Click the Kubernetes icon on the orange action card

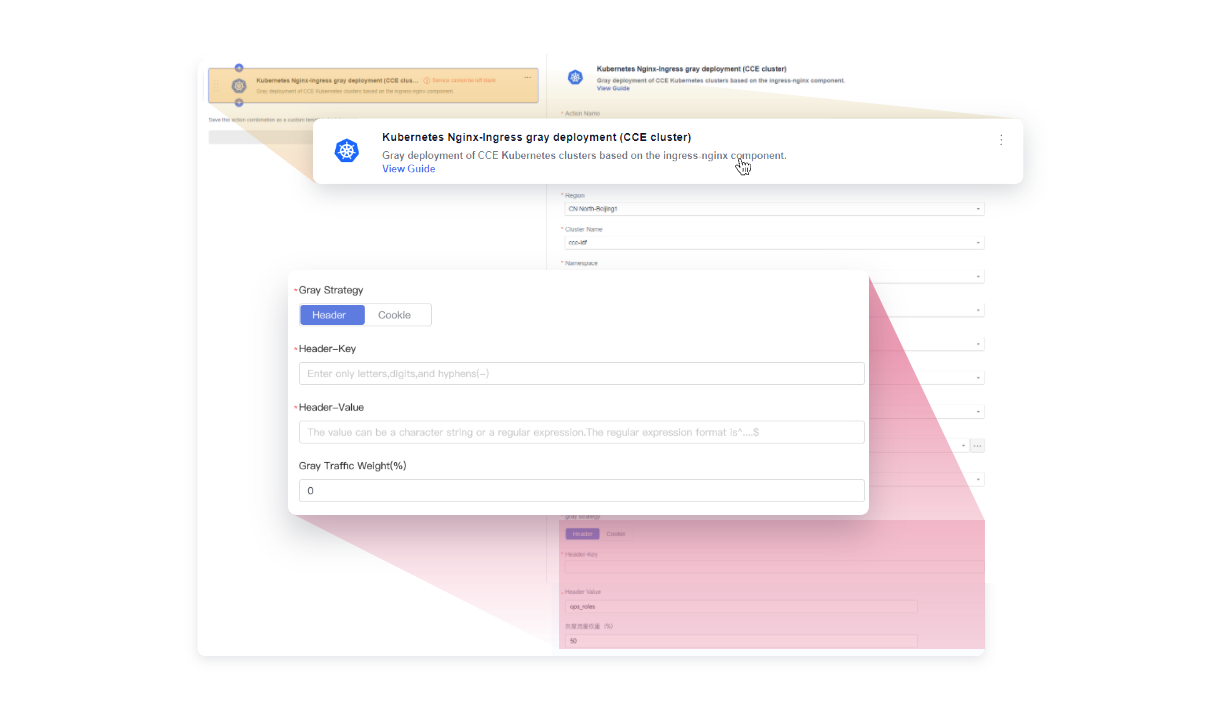coord(239,85)
